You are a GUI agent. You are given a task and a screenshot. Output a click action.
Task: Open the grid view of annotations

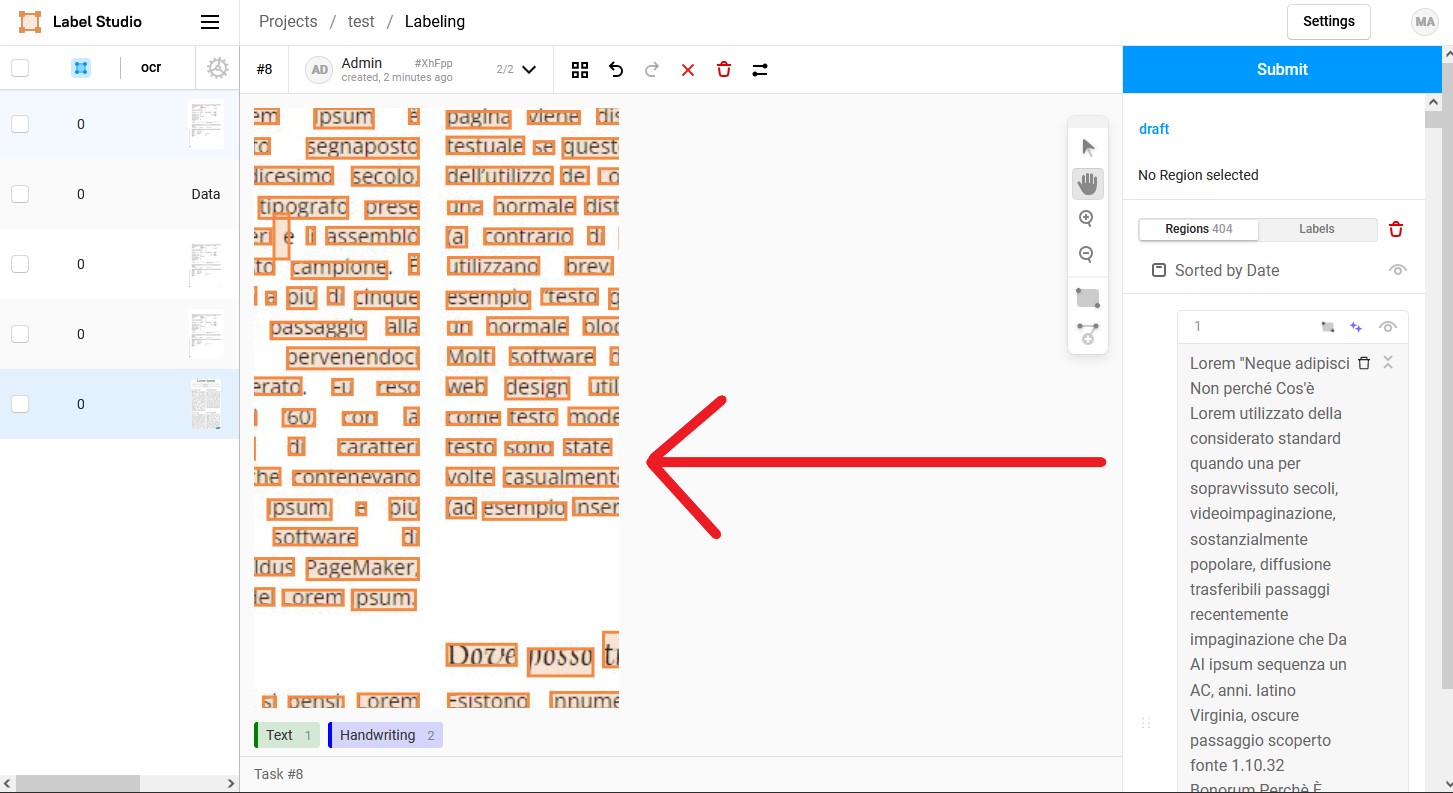click(x=579, y=69)
